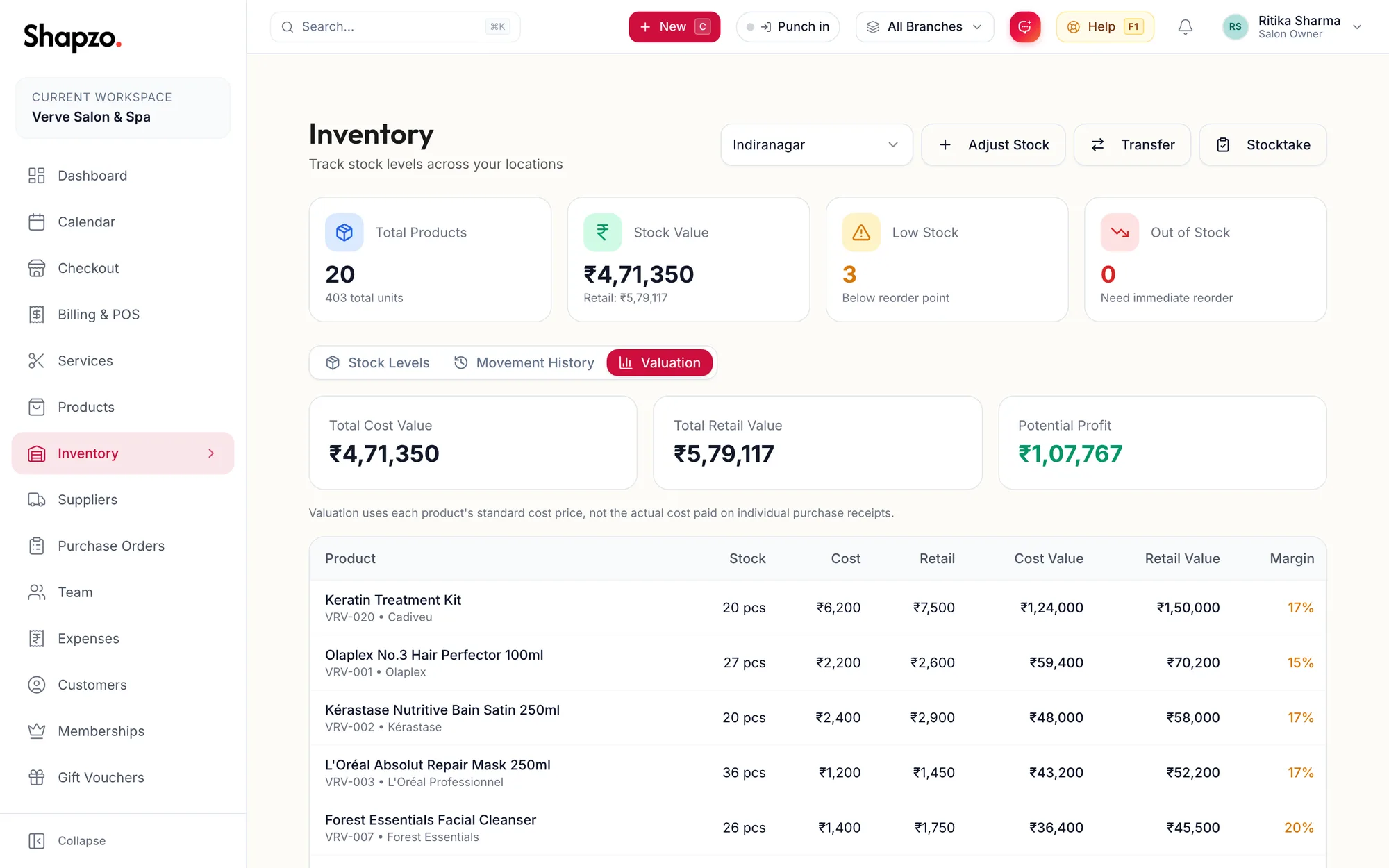Click the Cost Value column header
The height and width of the screenshot is (868, 1389).
pyautogui.click(x=1049, y=559)
